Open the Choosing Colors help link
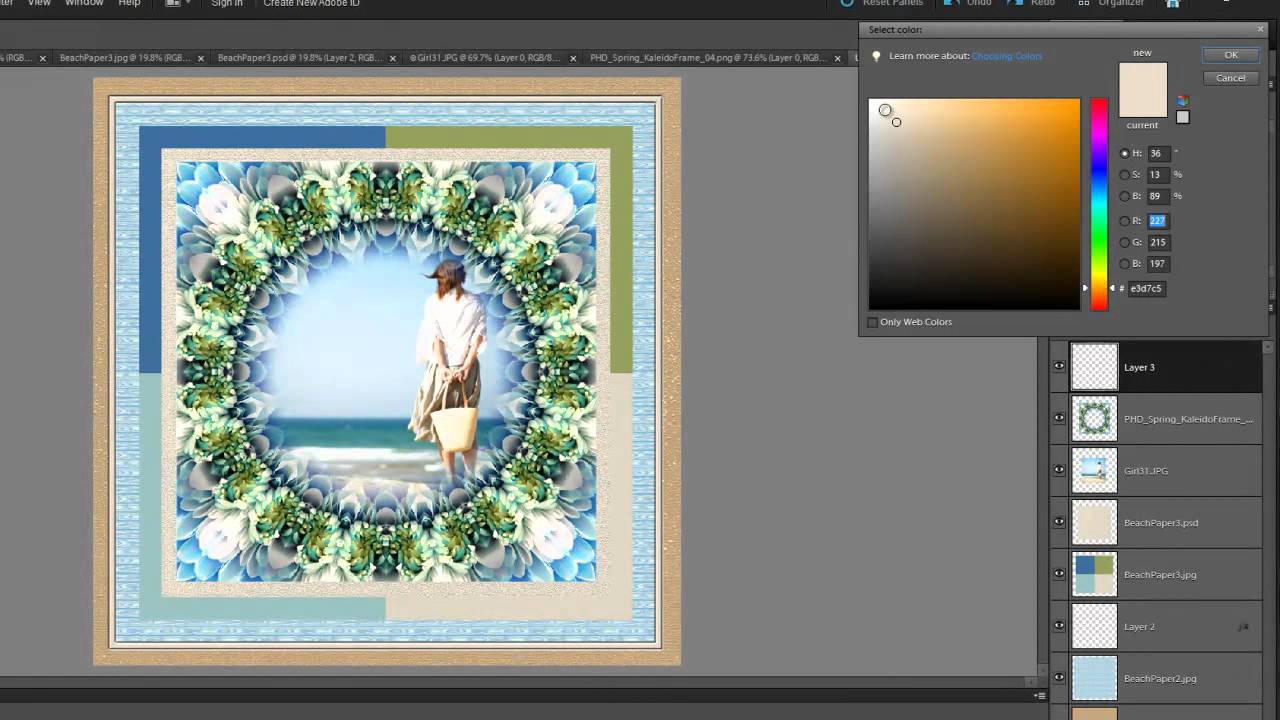Viewport: 1280px width, 720px height. [1007, 56]
